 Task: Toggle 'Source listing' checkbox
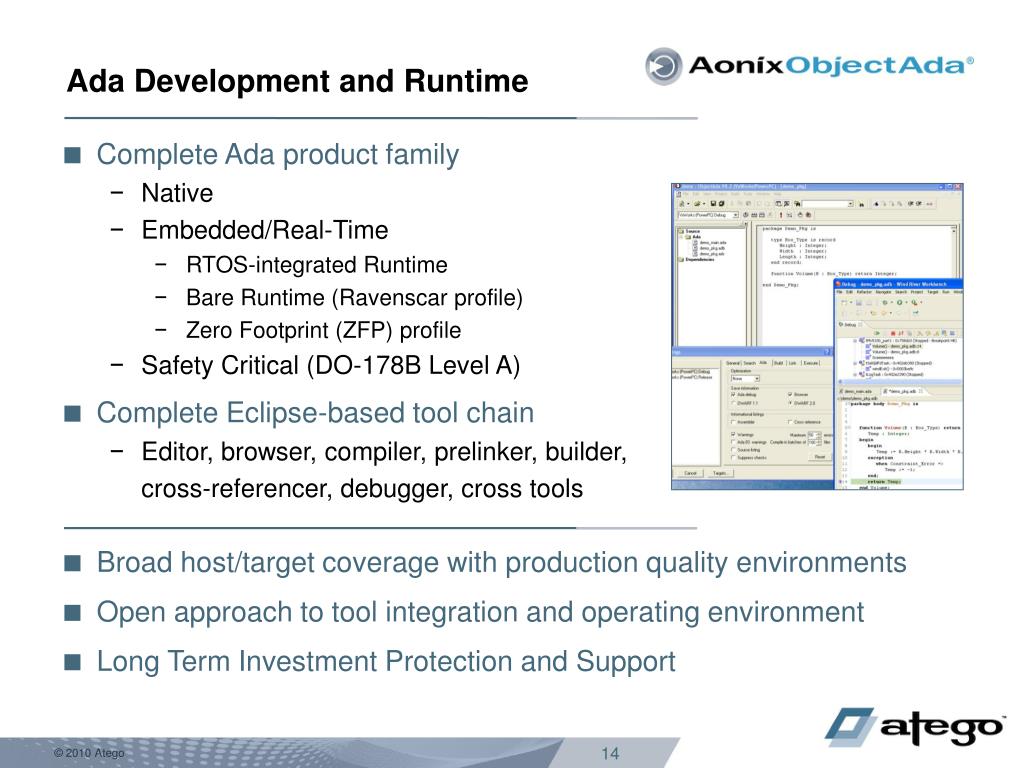coord(733,450)
